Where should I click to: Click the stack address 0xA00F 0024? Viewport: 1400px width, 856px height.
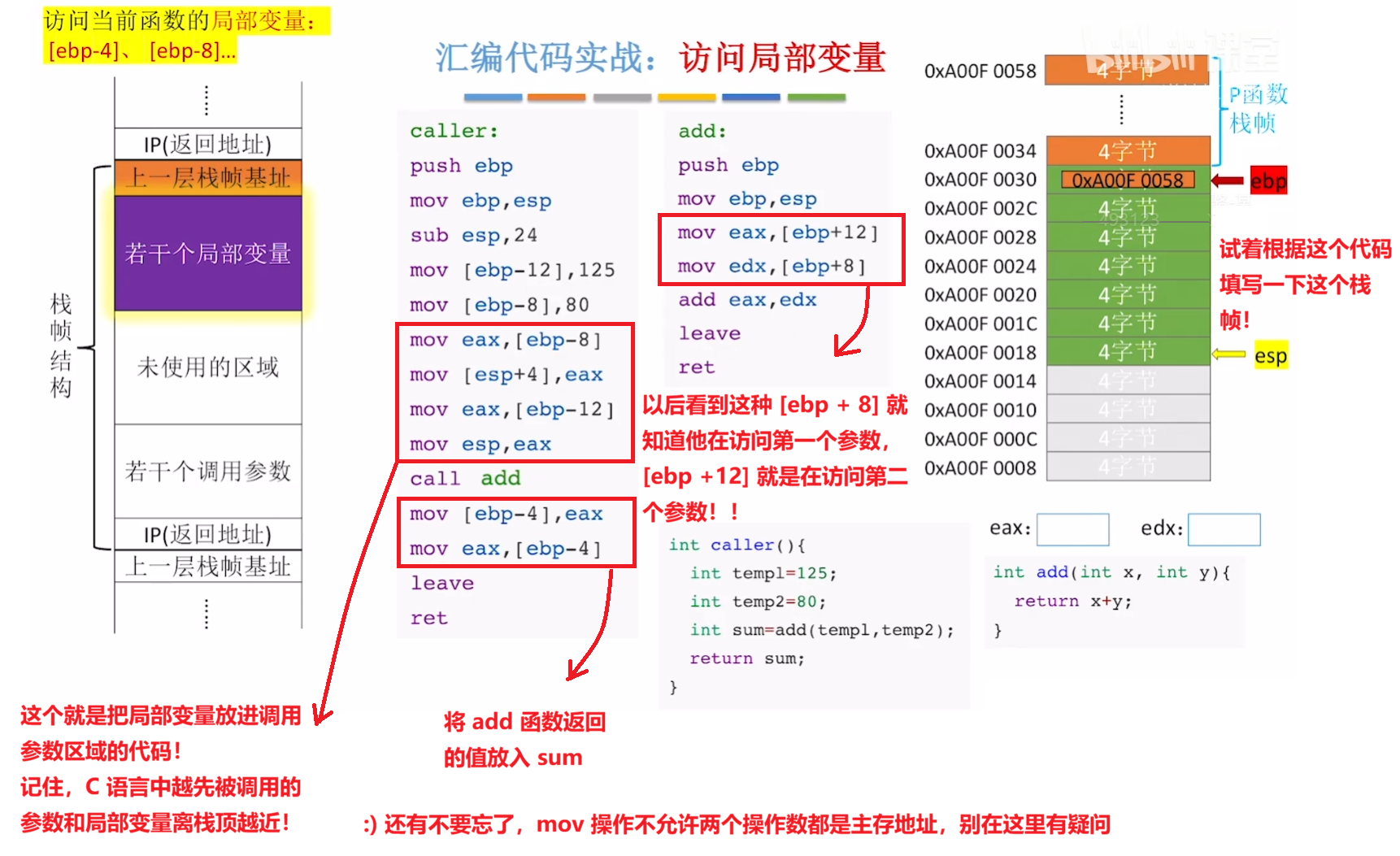[980, 267]
